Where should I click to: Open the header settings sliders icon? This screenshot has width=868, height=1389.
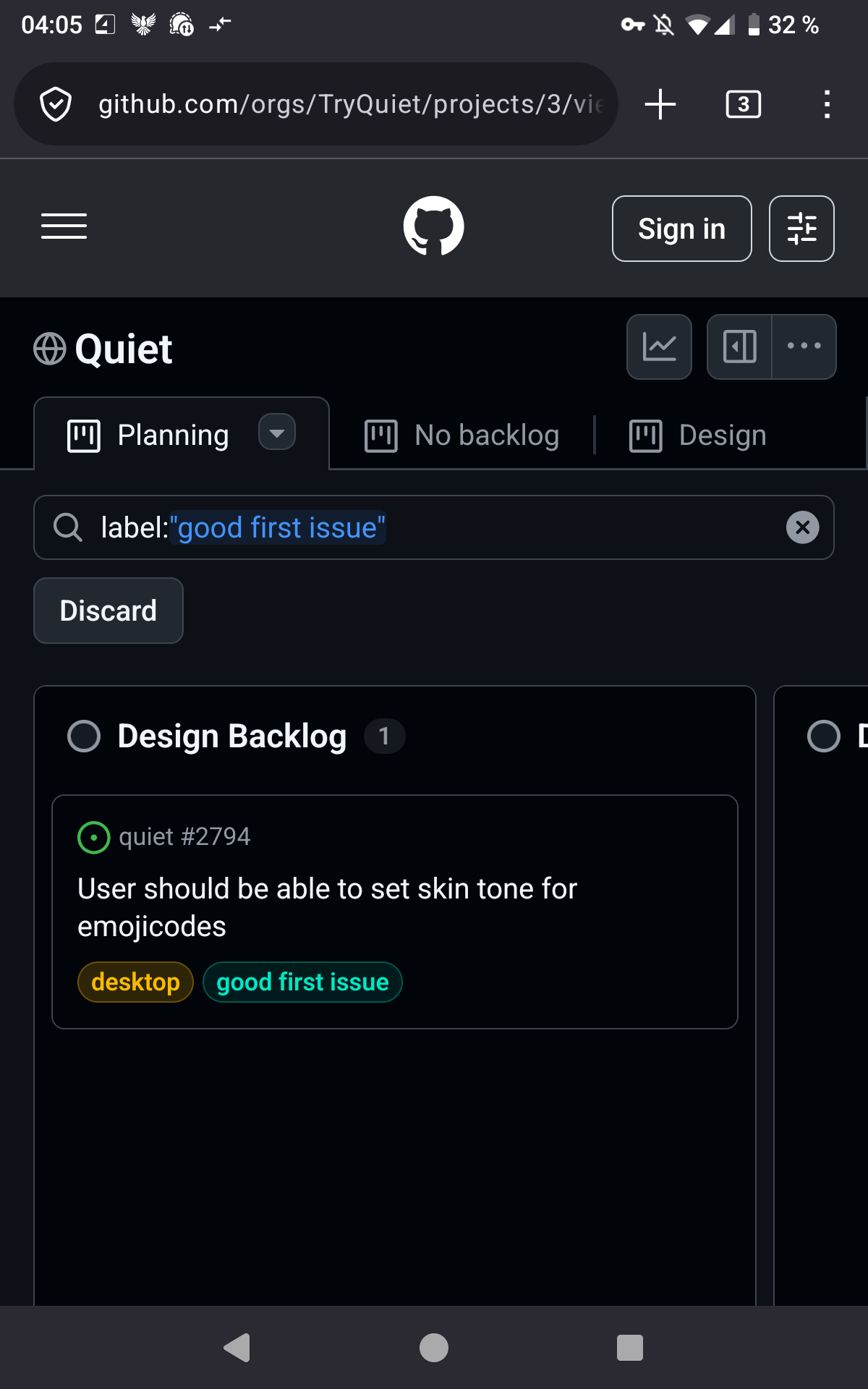(801, 229)
